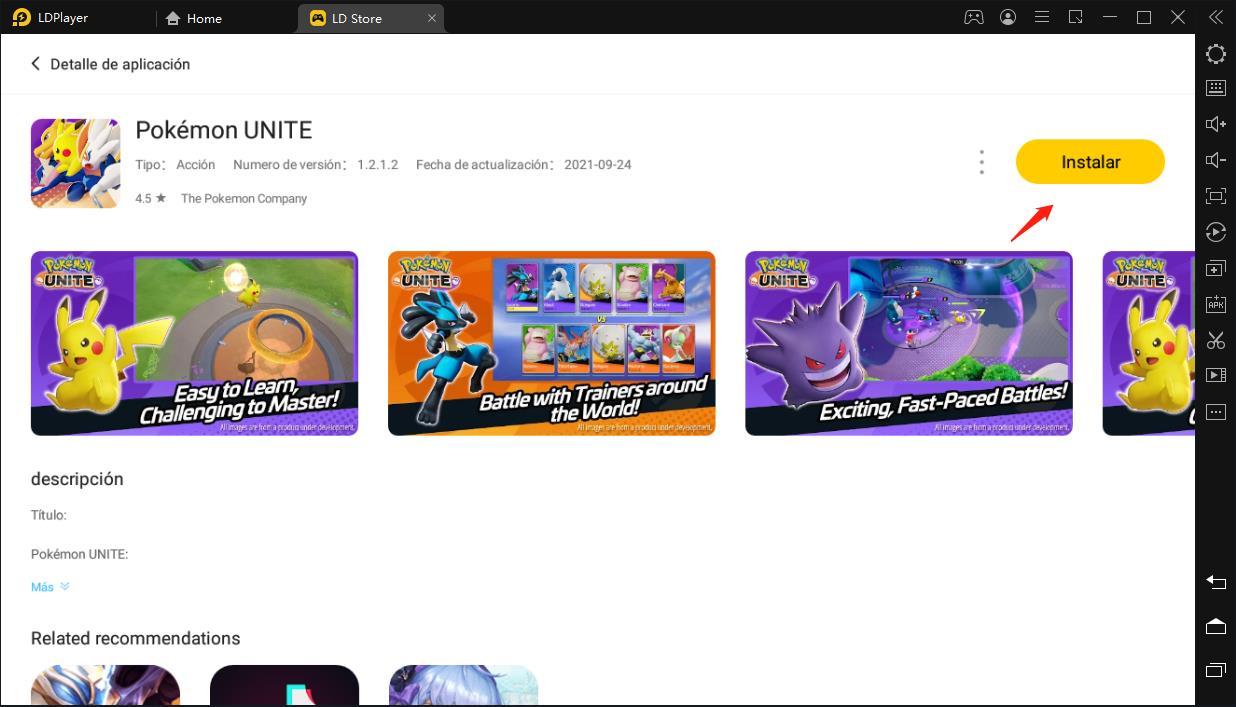Click the Pokémon UNITE app icon
1236x707 pixels.
(75, 163)
